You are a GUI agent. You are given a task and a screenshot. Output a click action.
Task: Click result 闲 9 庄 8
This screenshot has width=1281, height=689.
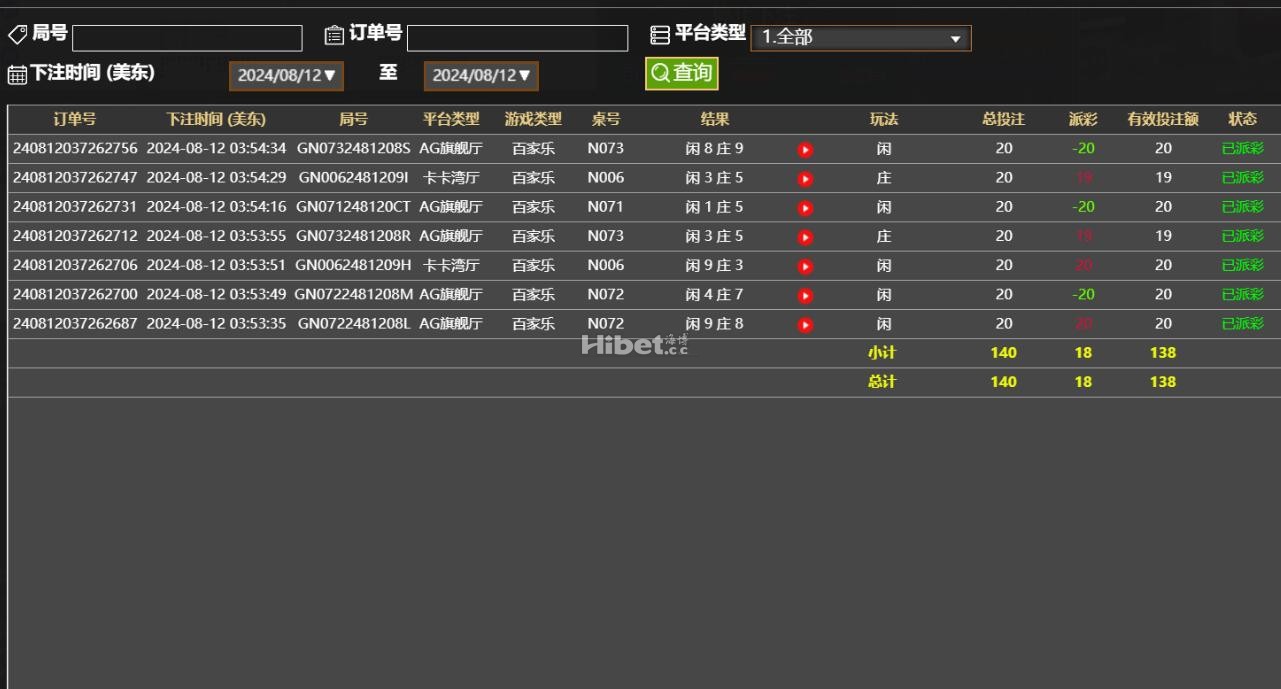coord(714,323)
